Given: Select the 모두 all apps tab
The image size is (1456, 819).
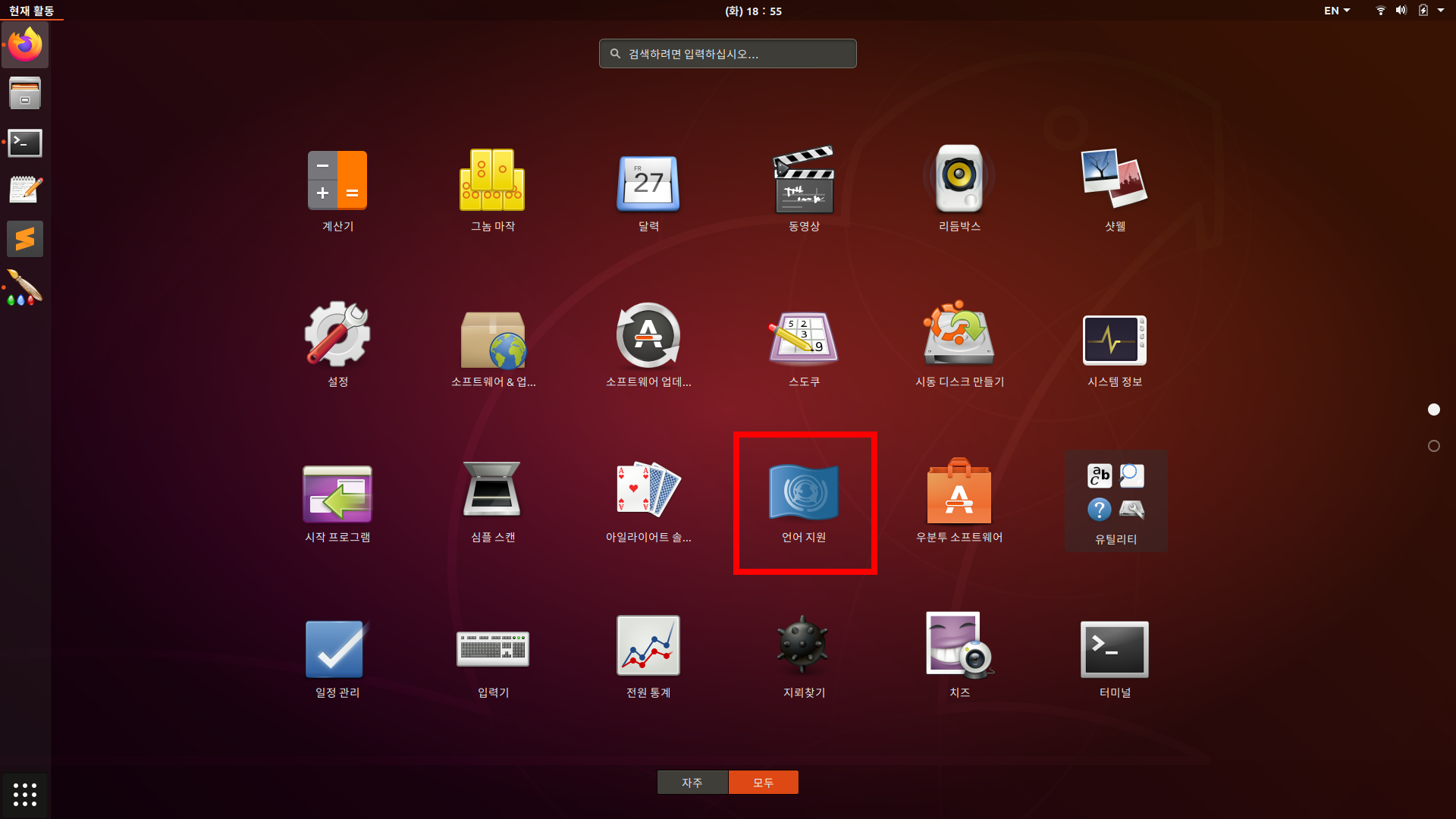Looking at the screenshot, I should point(763,783).
